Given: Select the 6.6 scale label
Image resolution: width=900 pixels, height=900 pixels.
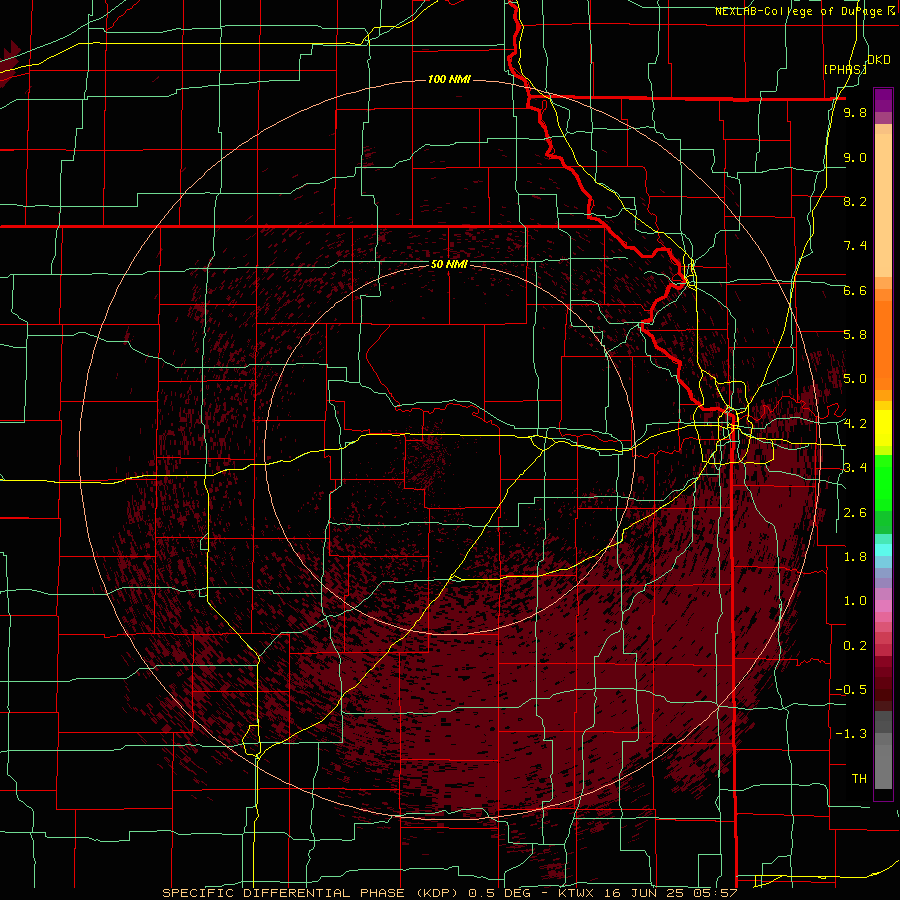Looking at the screenshot, I should tap(855, 290).
